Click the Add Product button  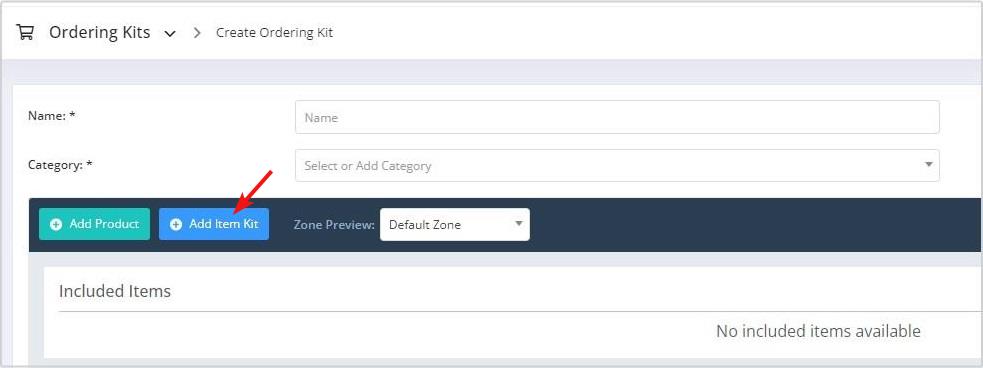(x=95, y=224)
